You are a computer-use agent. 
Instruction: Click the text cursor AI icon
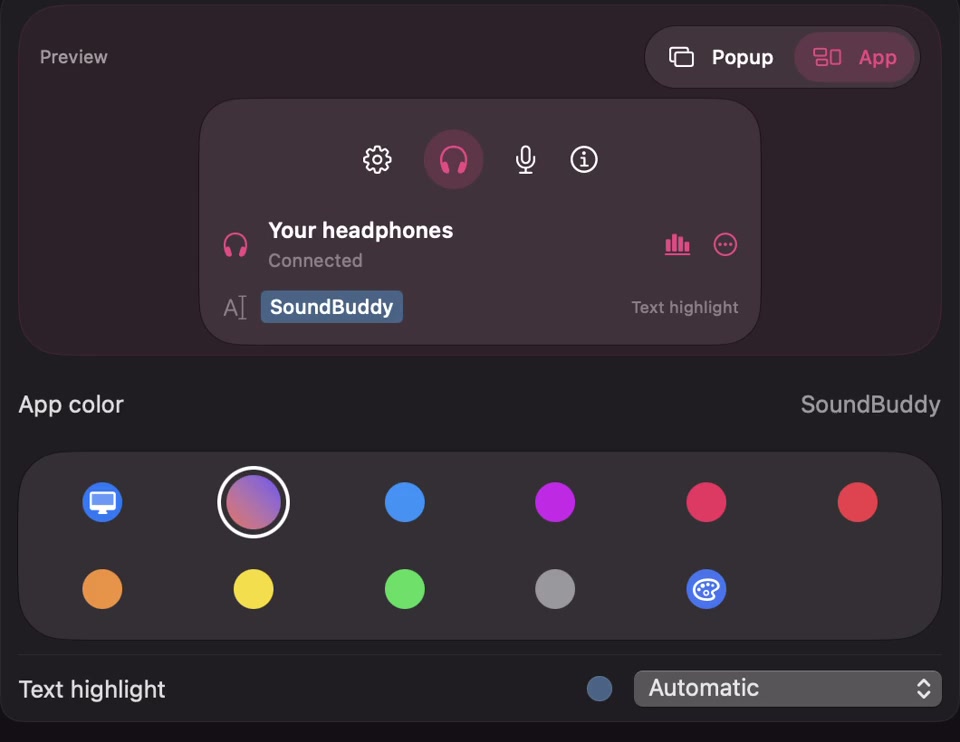click(235, 307)
